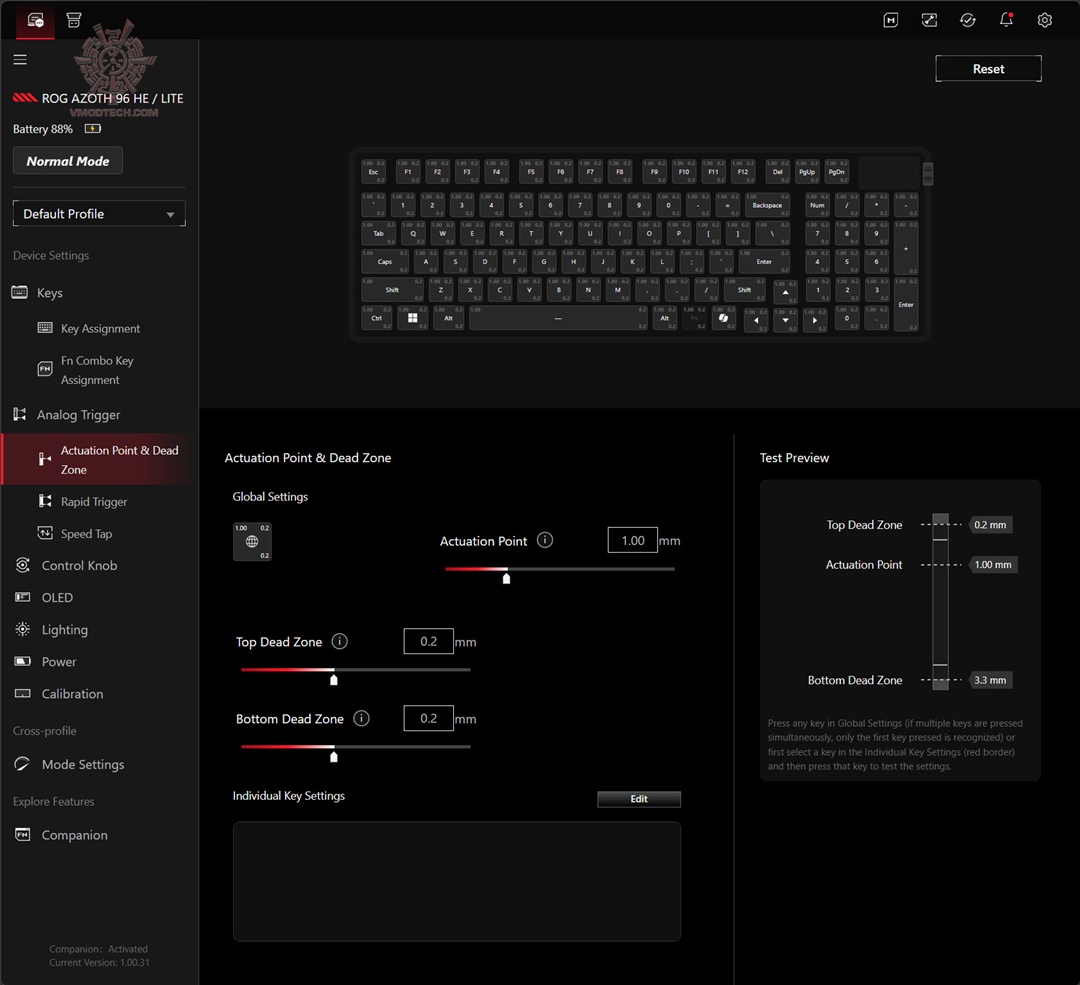Click the left Ctrl key on diagram
This screenshot has height=985, width=1080.
coord(377,318)
